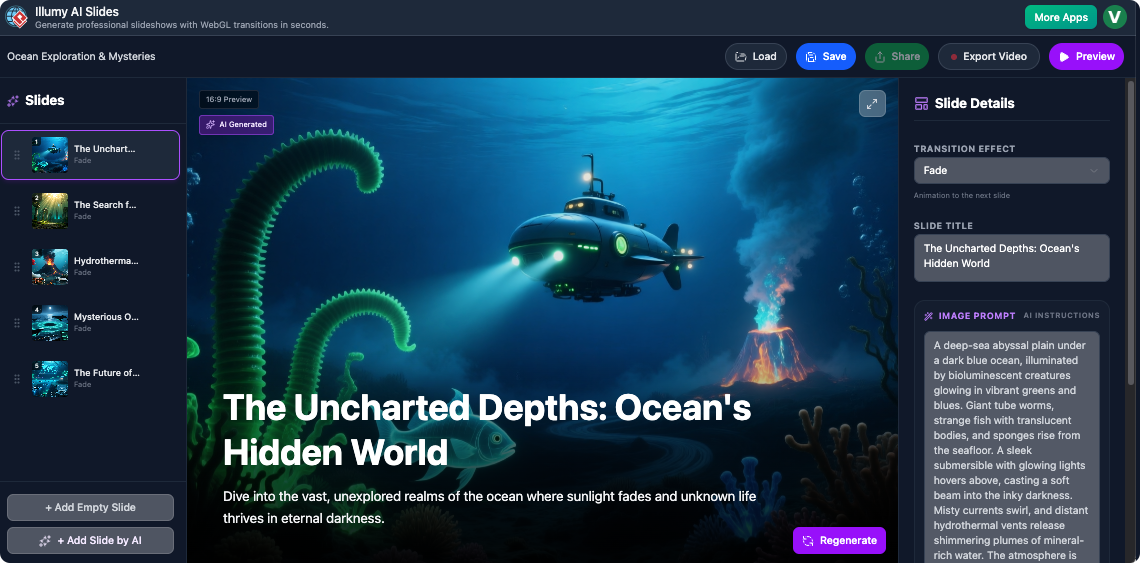Click the fullscreen expand icon on preview
The width and height of the screenshot is (1140, 563).
click(x=872, y=103)
